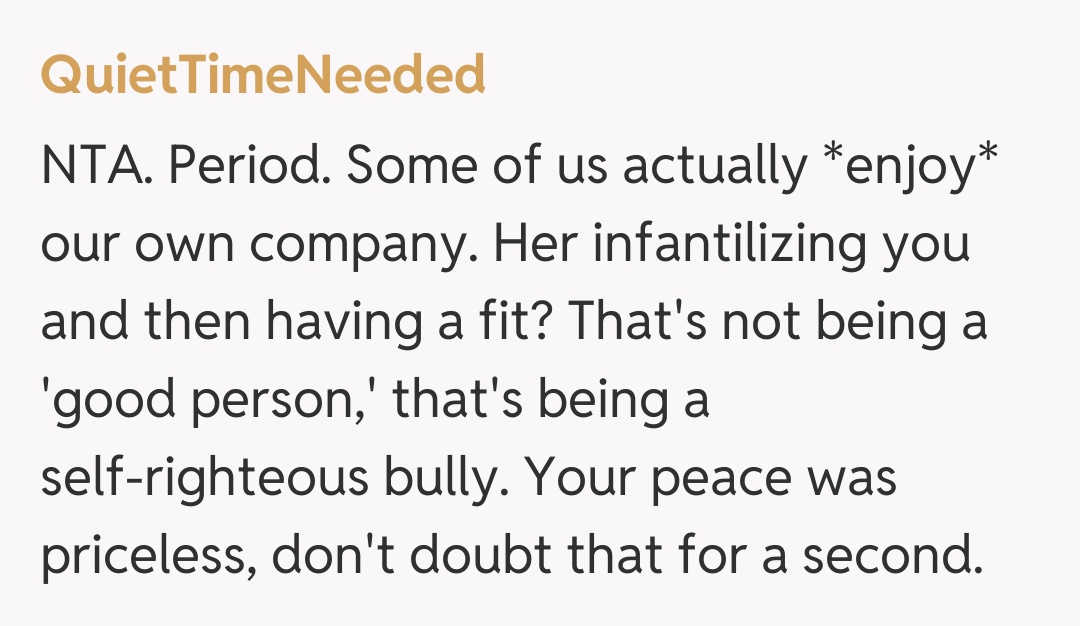Click the word 'actually' in first line
1080x626 pixels.
click(713, 168)
